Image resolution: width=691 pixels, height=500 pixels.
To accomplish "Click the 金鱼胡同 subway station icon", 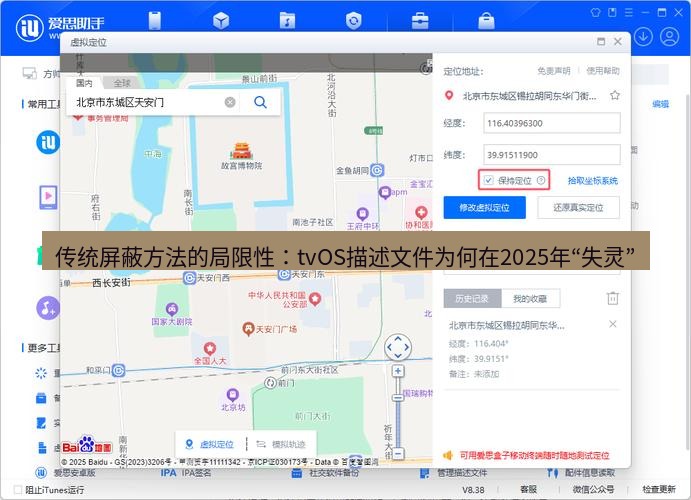I will click(377, 170).
